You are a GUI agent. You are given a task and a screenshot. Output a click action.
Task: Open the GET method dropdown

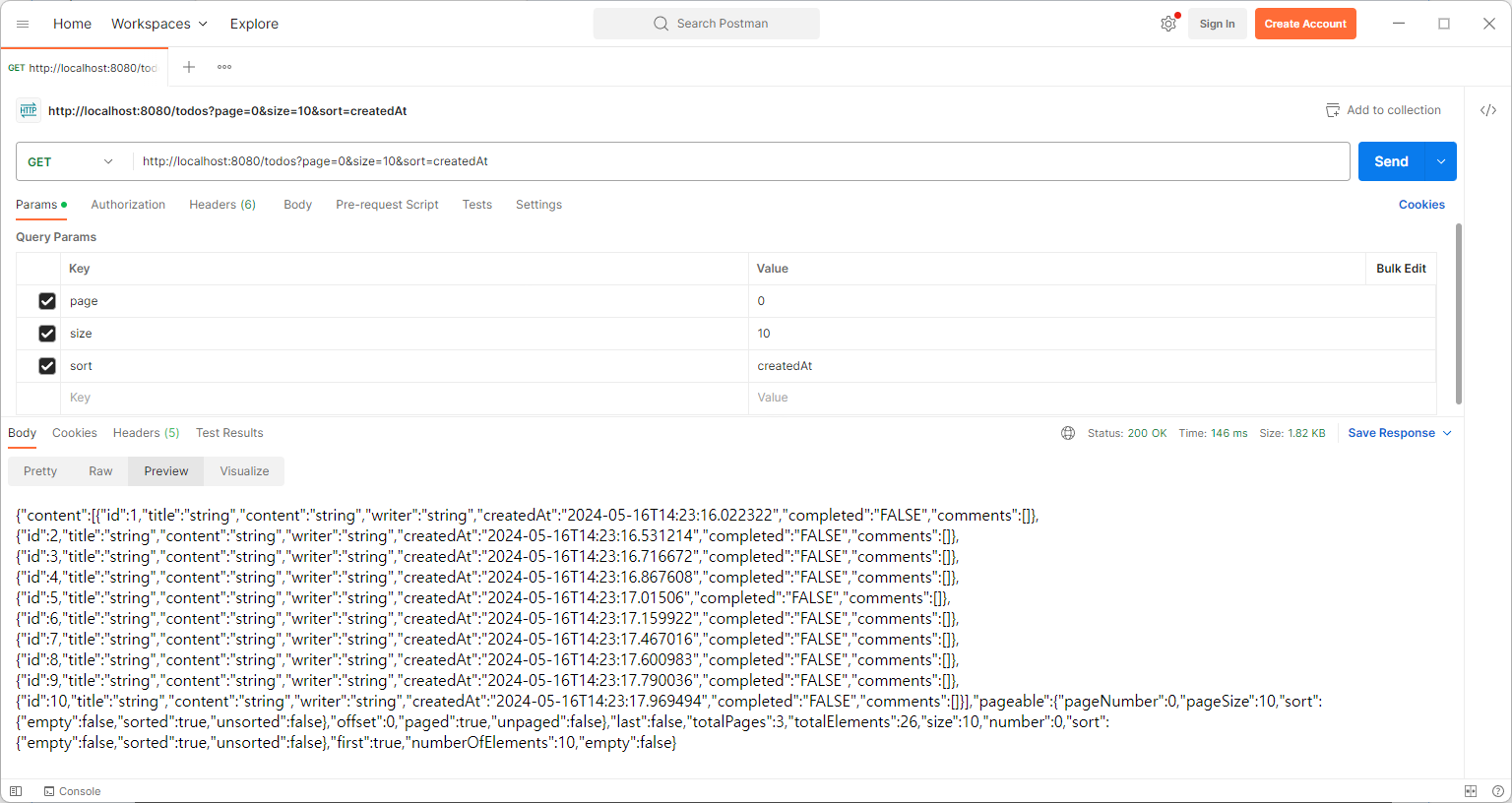[71, 161]
